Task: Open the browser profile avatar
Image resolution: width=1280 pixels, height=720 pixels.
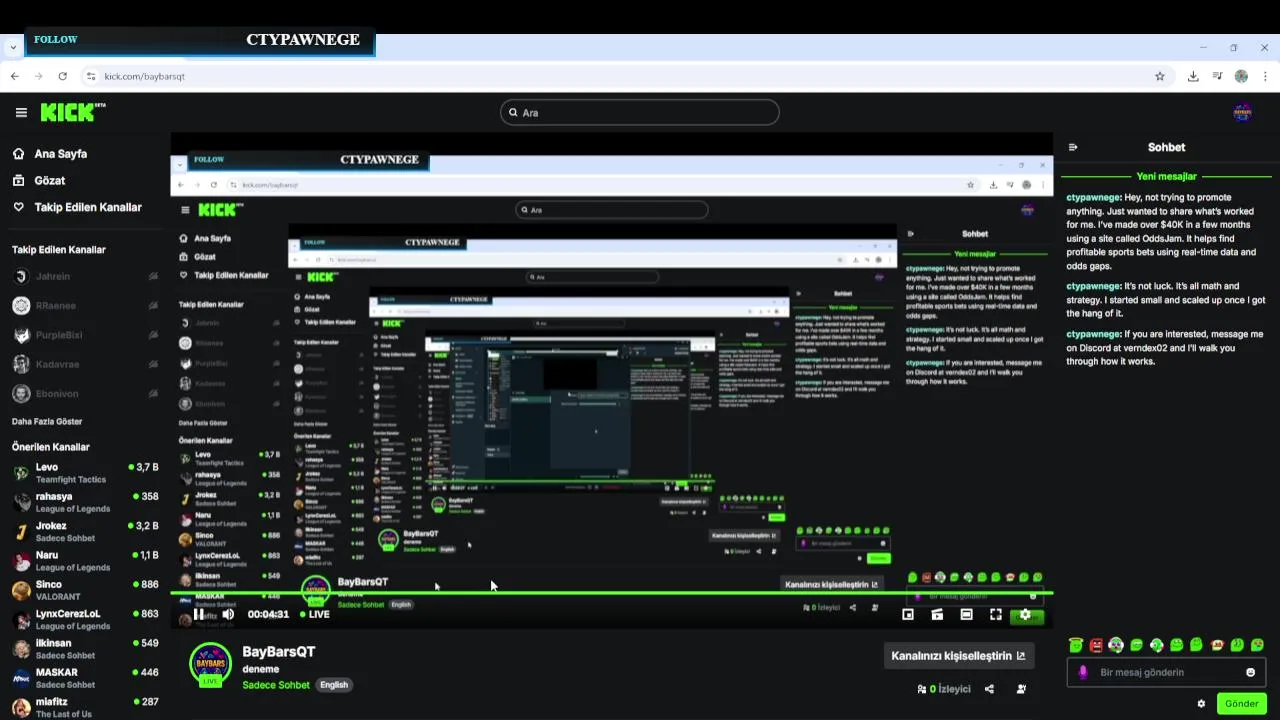Action: click(1241, 76)
